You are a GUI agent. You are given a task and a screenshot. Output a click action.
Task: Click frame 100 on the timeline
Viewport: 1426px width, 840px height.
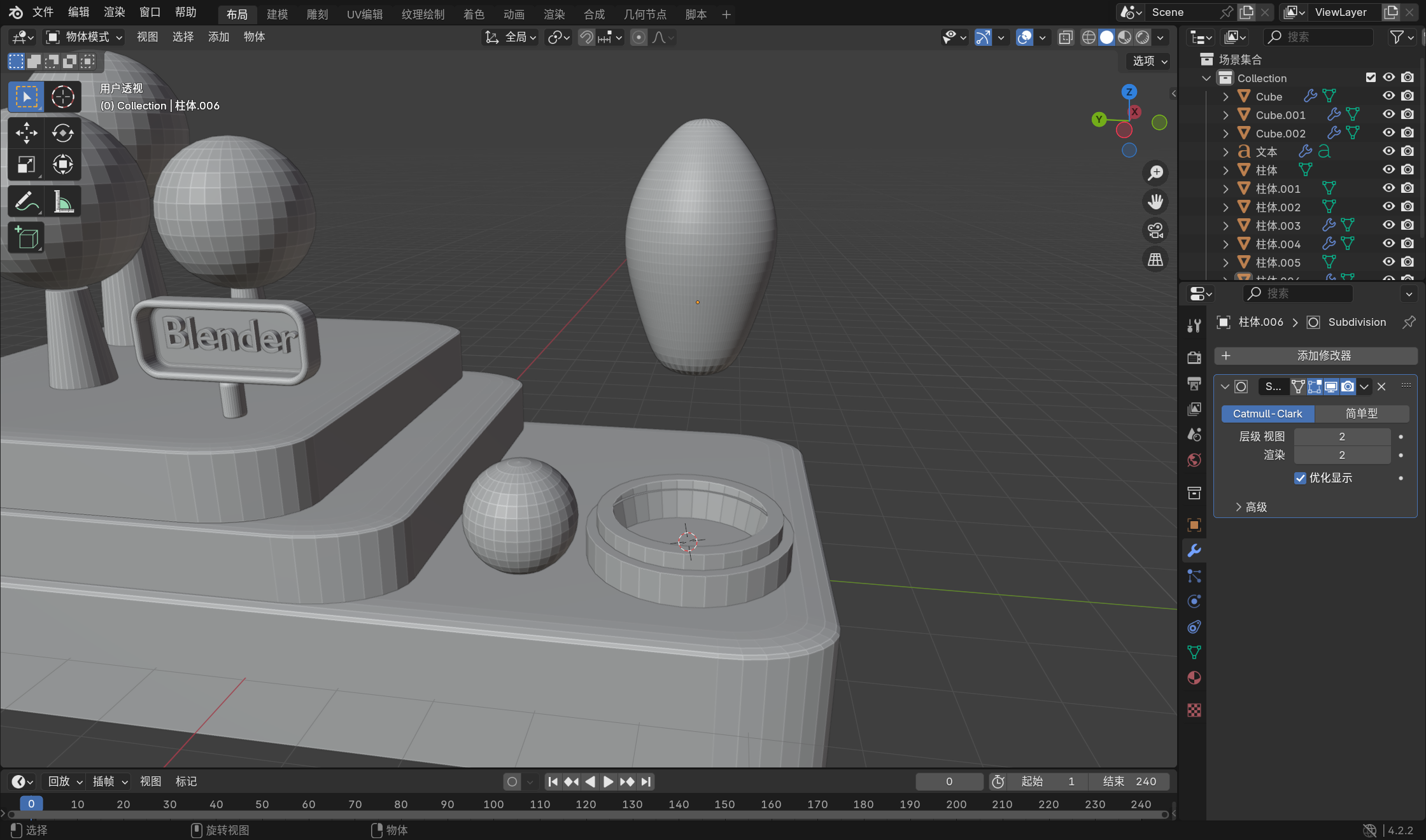(x=493, y=804)
